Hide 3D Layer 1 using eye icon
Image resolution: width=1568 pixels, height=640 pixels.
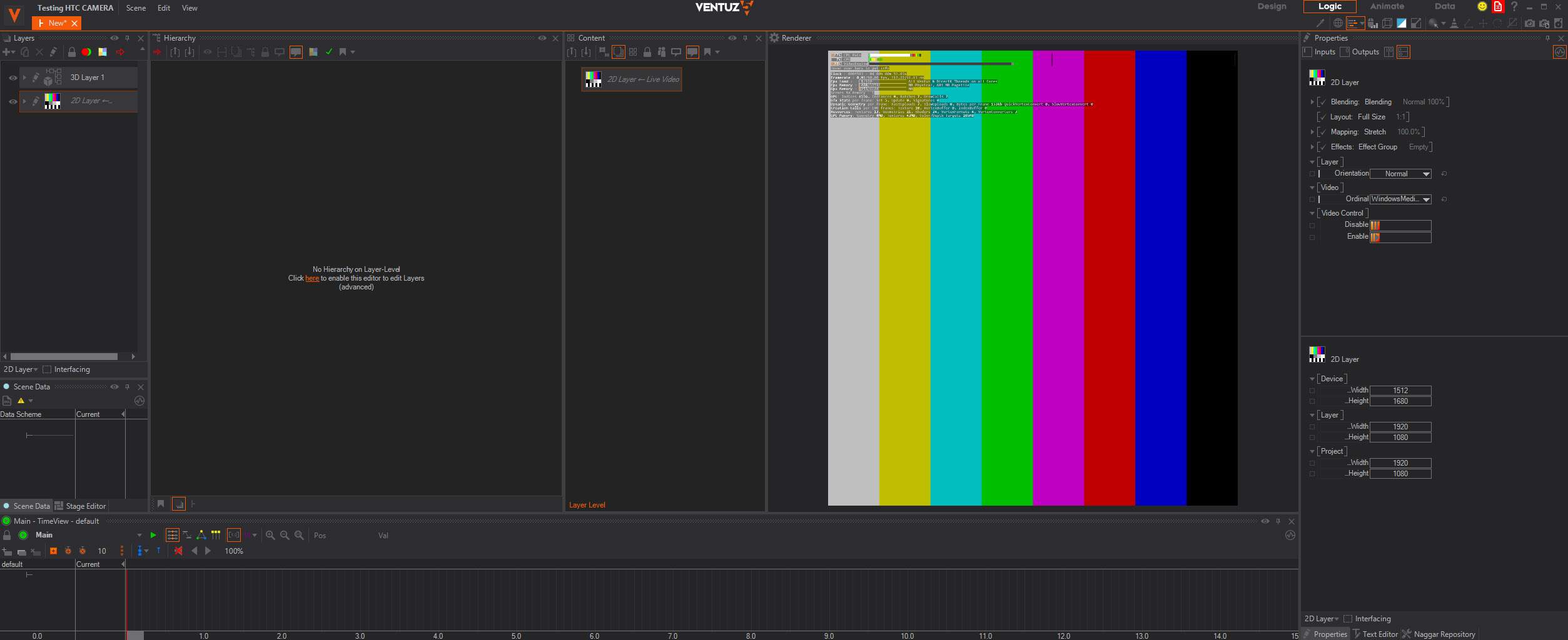point(13,78)
